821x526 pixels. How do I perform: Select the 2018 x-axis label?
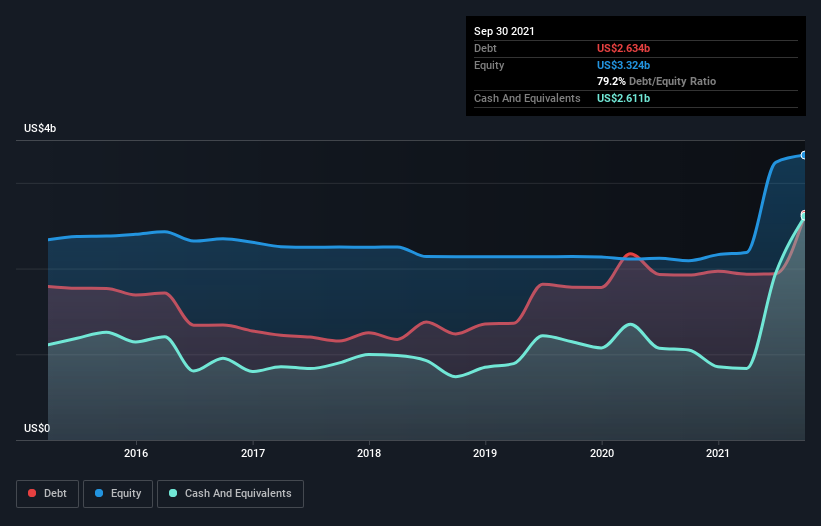coord(369,453)
